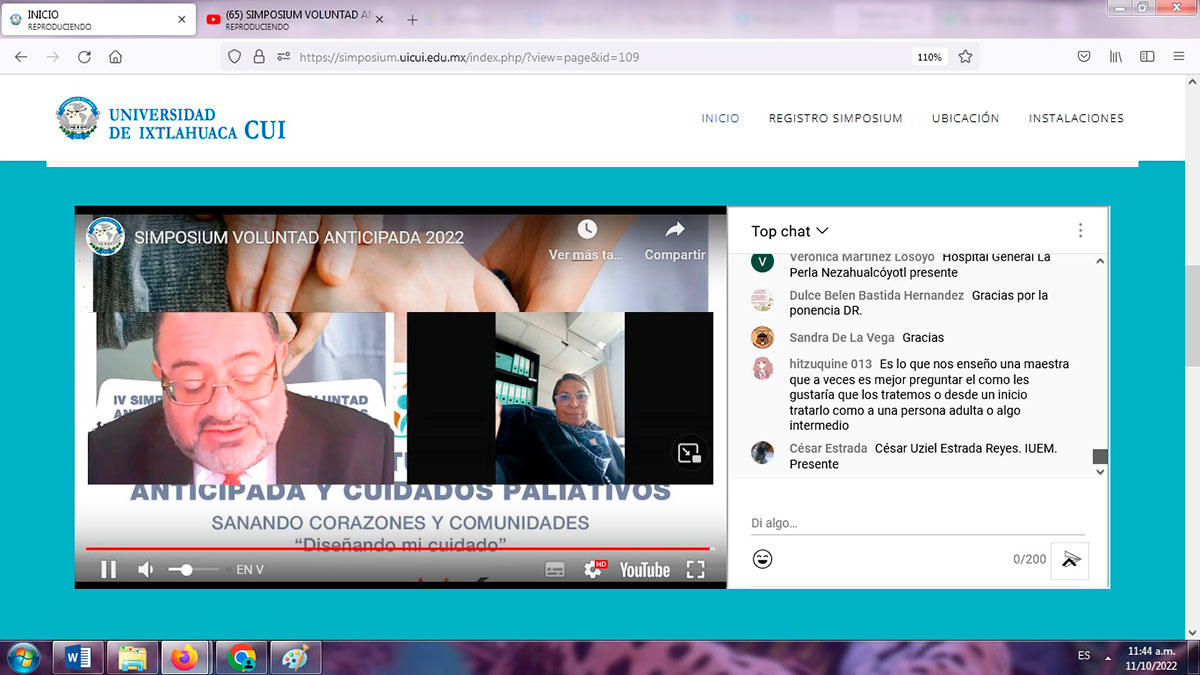Image resolution: width=1200 pixels, height=675 pixels.
Task: Open the REGISTRO SIMPOSIUM menu item
Action: pyautogui.click(x=835, y=118)
